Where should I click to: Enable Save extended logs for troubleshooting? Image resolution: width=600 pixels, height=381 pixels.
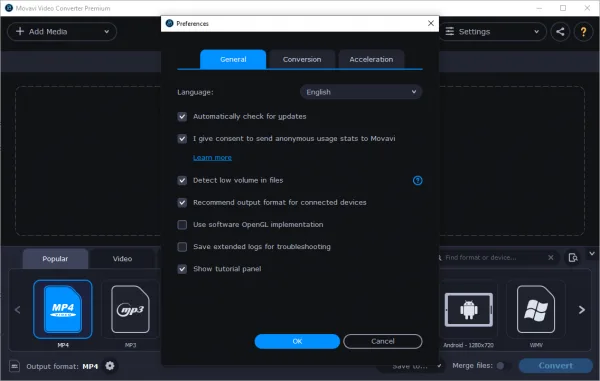(x=182, y=247)
